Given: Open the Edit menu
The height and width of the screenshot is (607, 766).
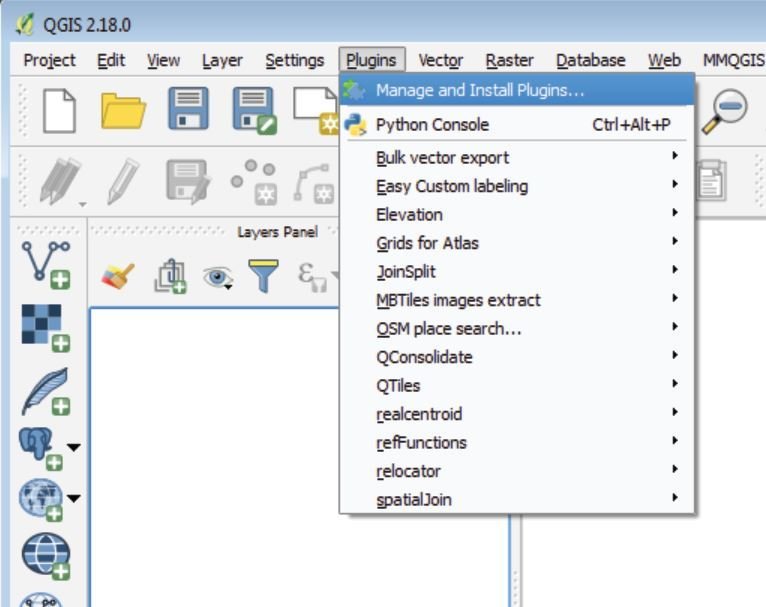Looking at the screenshot, I should click(111, 61).
